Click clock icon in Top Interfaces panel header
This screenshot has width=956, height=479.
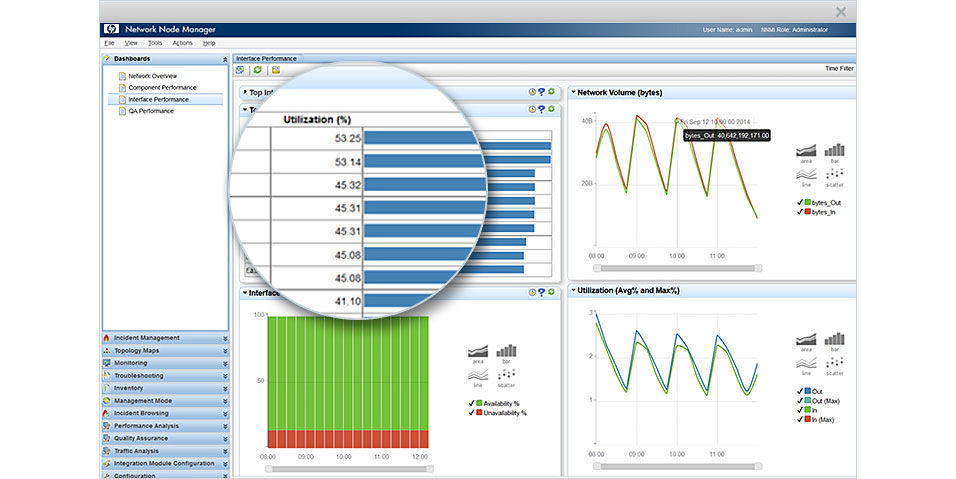(532, 92)
